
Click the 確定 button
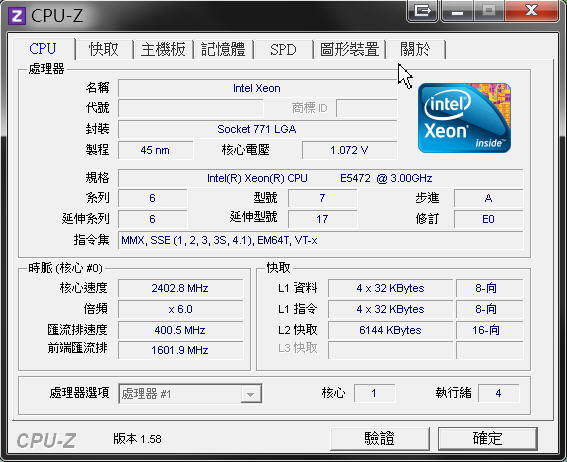pyautogui.click(x=487, y=439)
